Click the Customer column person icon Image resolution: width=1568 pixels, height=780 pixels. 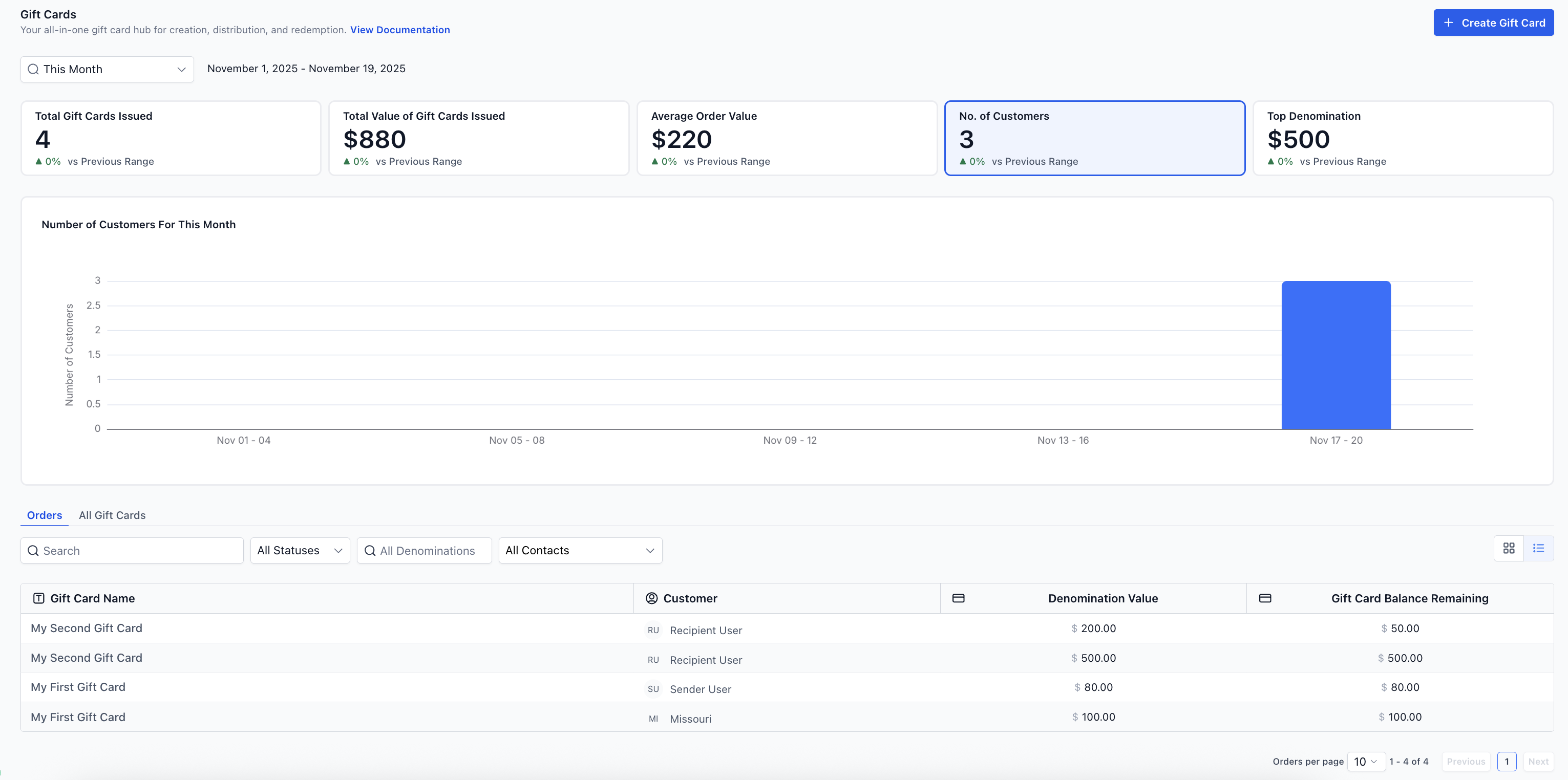pyautogui.click(x=651, y=598)
